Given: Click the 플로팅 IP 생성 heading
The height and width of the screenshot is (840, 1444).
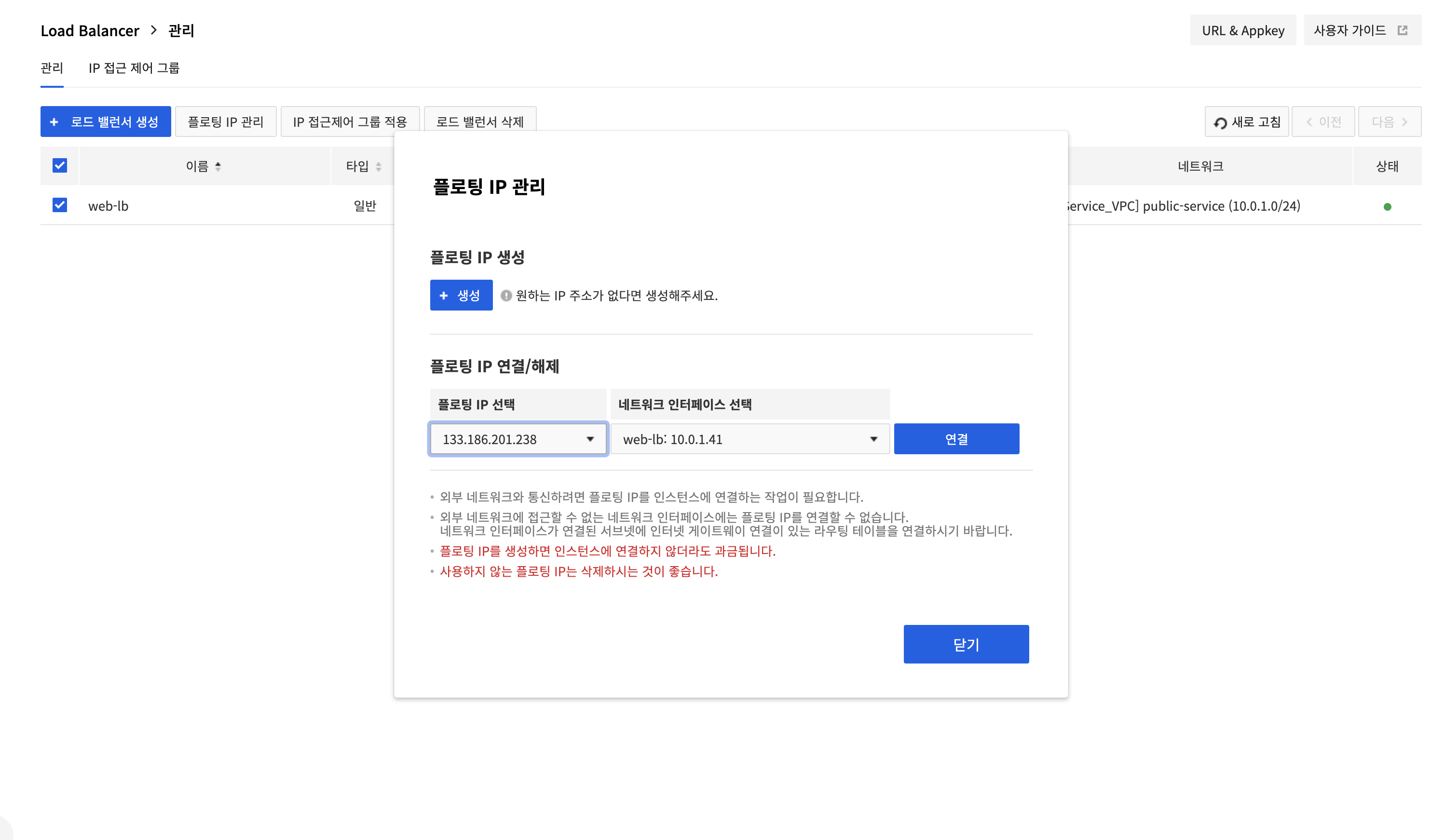Looking at the screenshot, I should point(477,257).
